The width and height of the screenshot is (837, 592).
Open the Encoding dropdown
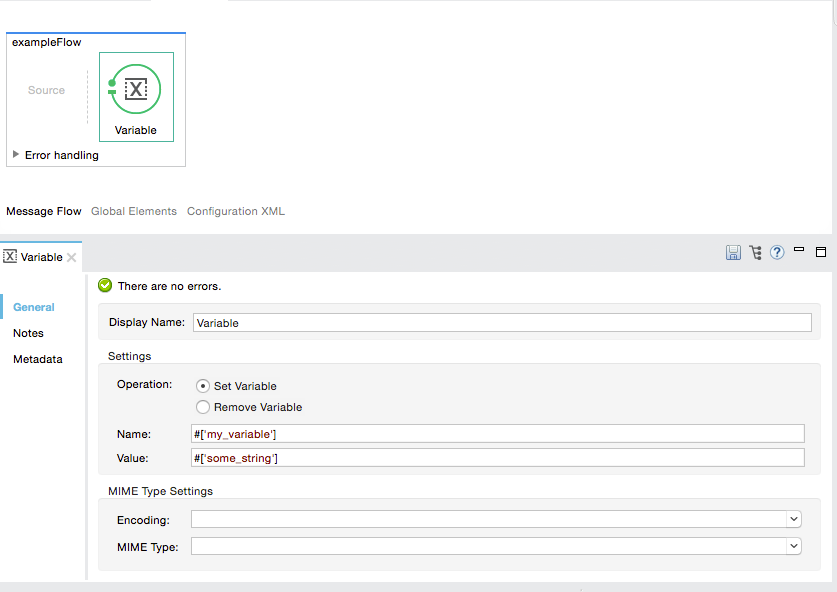(x=793, y=519)
